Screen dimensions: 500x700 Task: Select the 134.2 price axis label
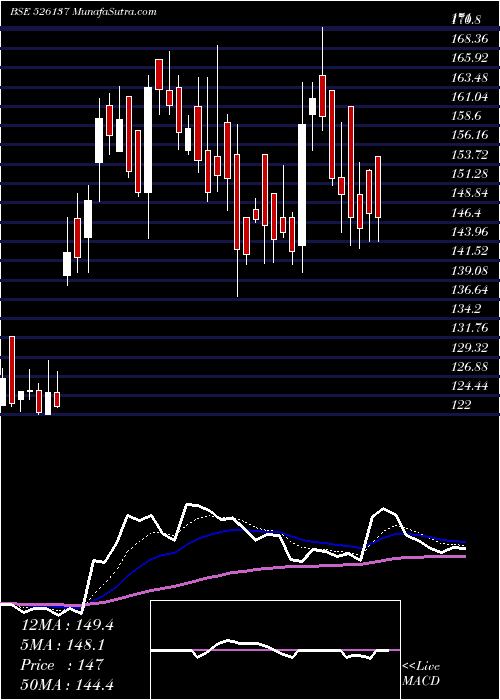pyautogui.click(x=466, y=309)
